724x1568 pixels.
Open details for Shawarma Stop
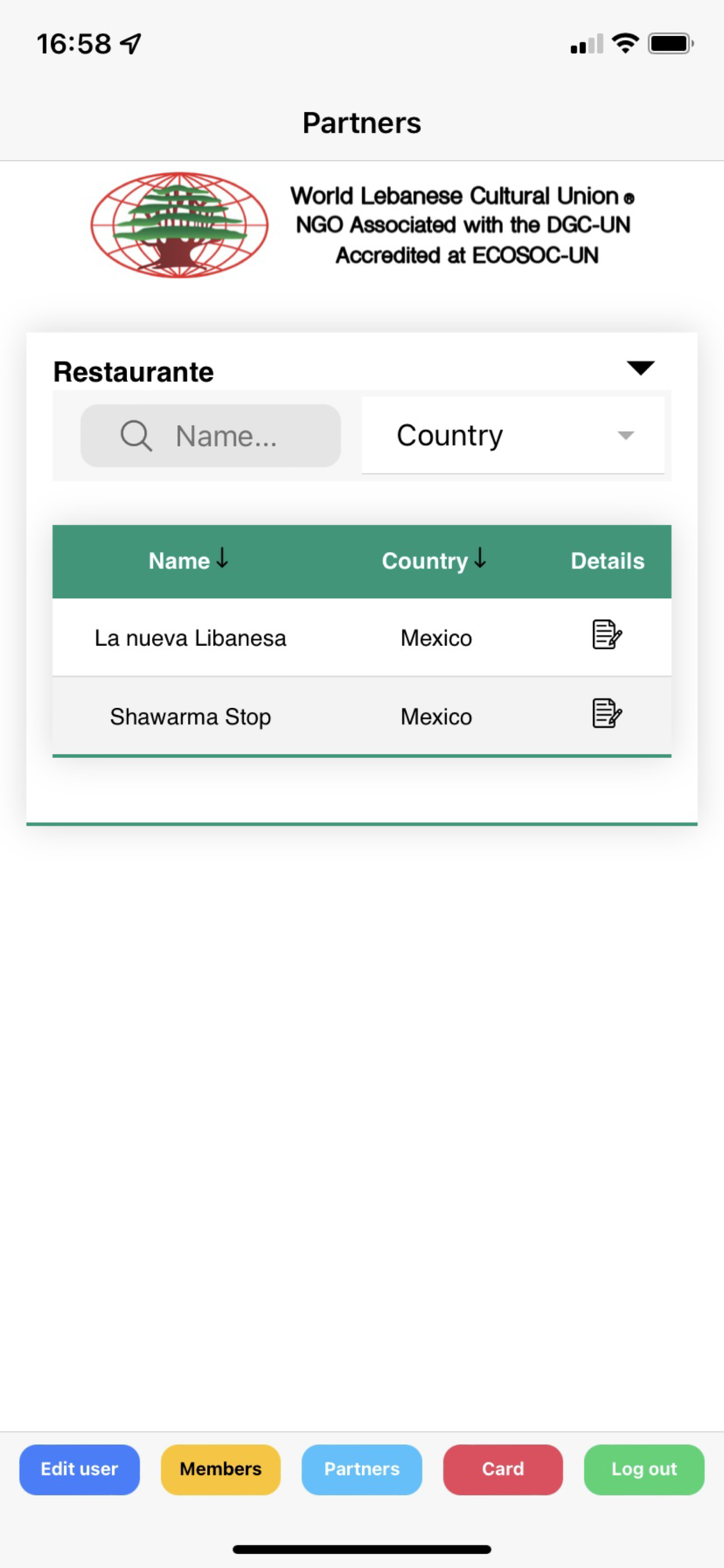coord(607,713)
